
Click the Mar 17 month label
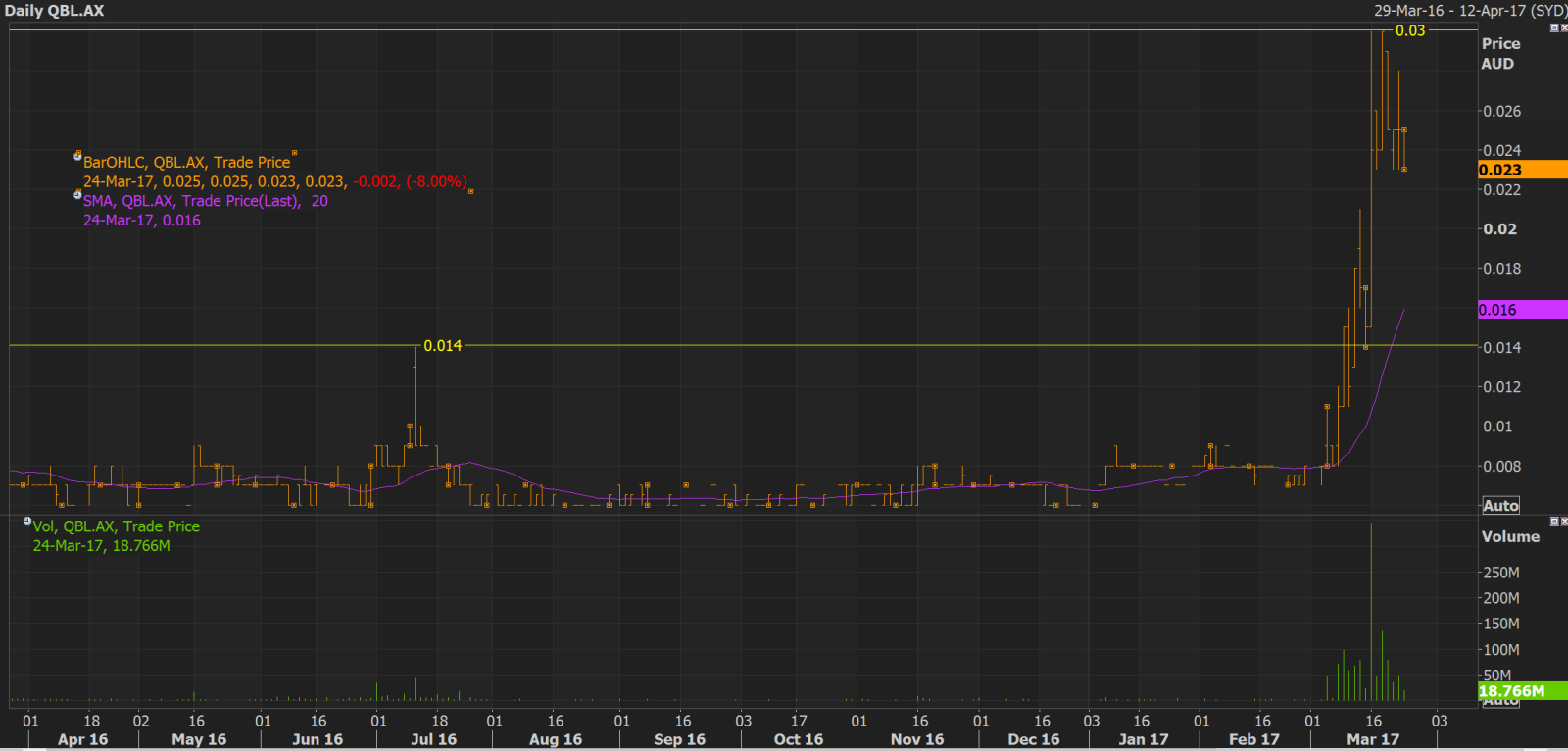(1373, 740)
